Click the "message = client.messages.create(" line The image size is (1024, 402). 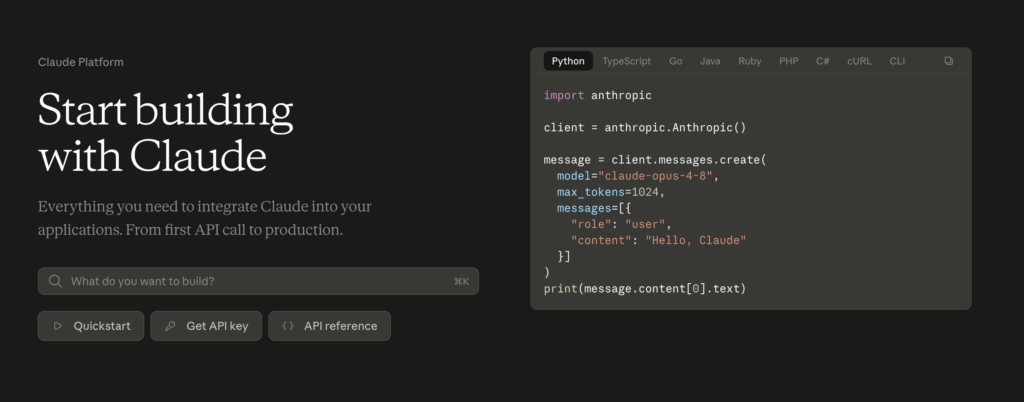pyautogui.click(x=655, y=160)
